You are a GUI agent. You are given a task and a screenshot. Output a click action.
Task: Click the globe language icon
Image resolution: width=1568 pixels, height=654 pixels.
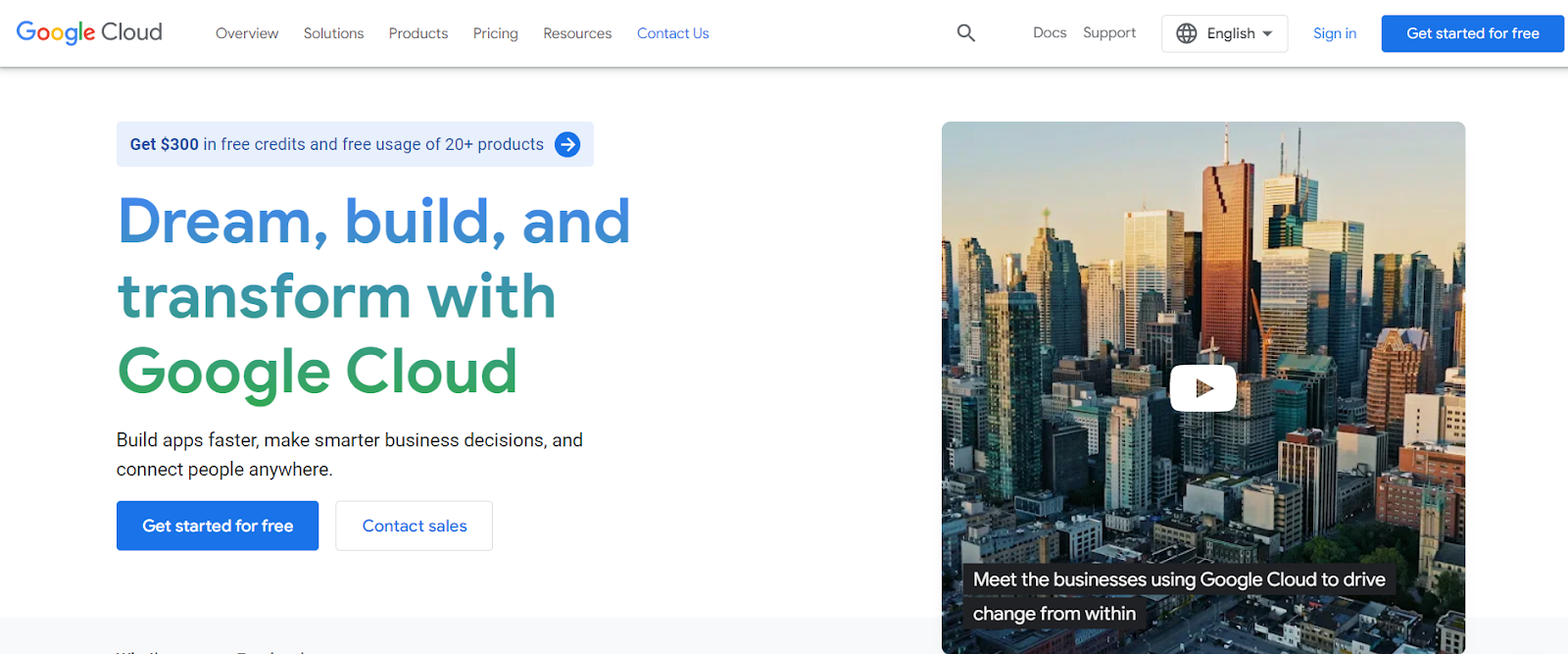click(1187, 33)
